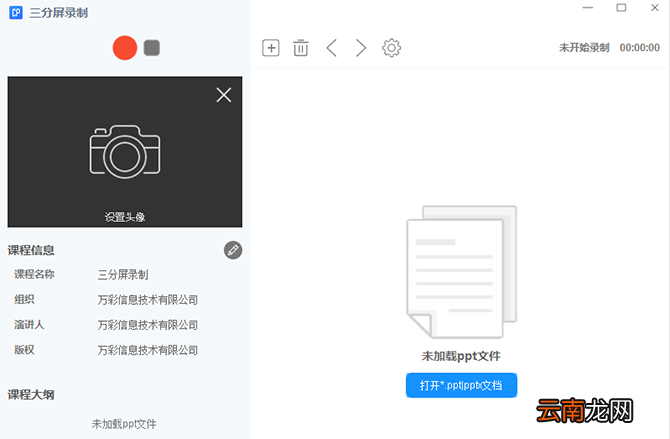Delete using the trash can icon

(301, 47)
